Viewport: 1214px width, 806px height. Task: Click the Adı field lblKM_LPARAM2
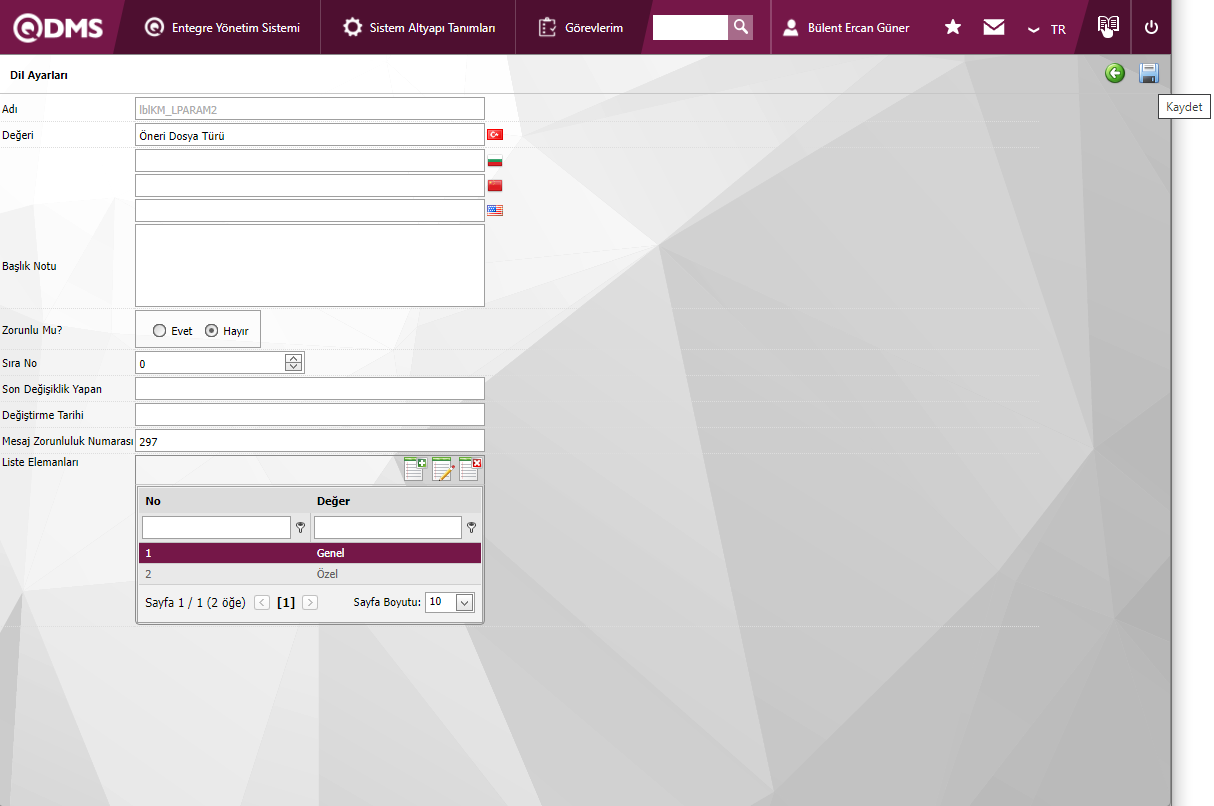click(310, 108)
